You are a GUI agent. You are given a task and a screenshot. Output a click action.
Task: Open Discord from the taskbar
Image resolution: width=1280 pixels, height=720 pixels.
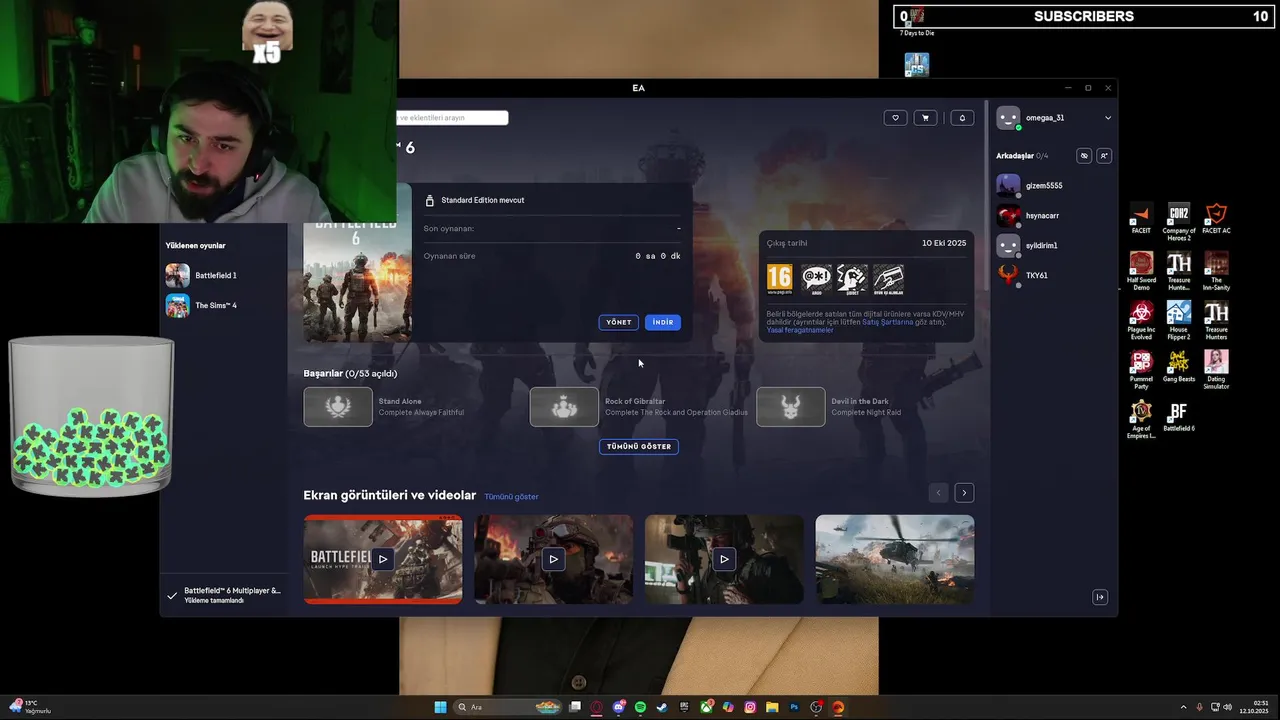(618, 707)
